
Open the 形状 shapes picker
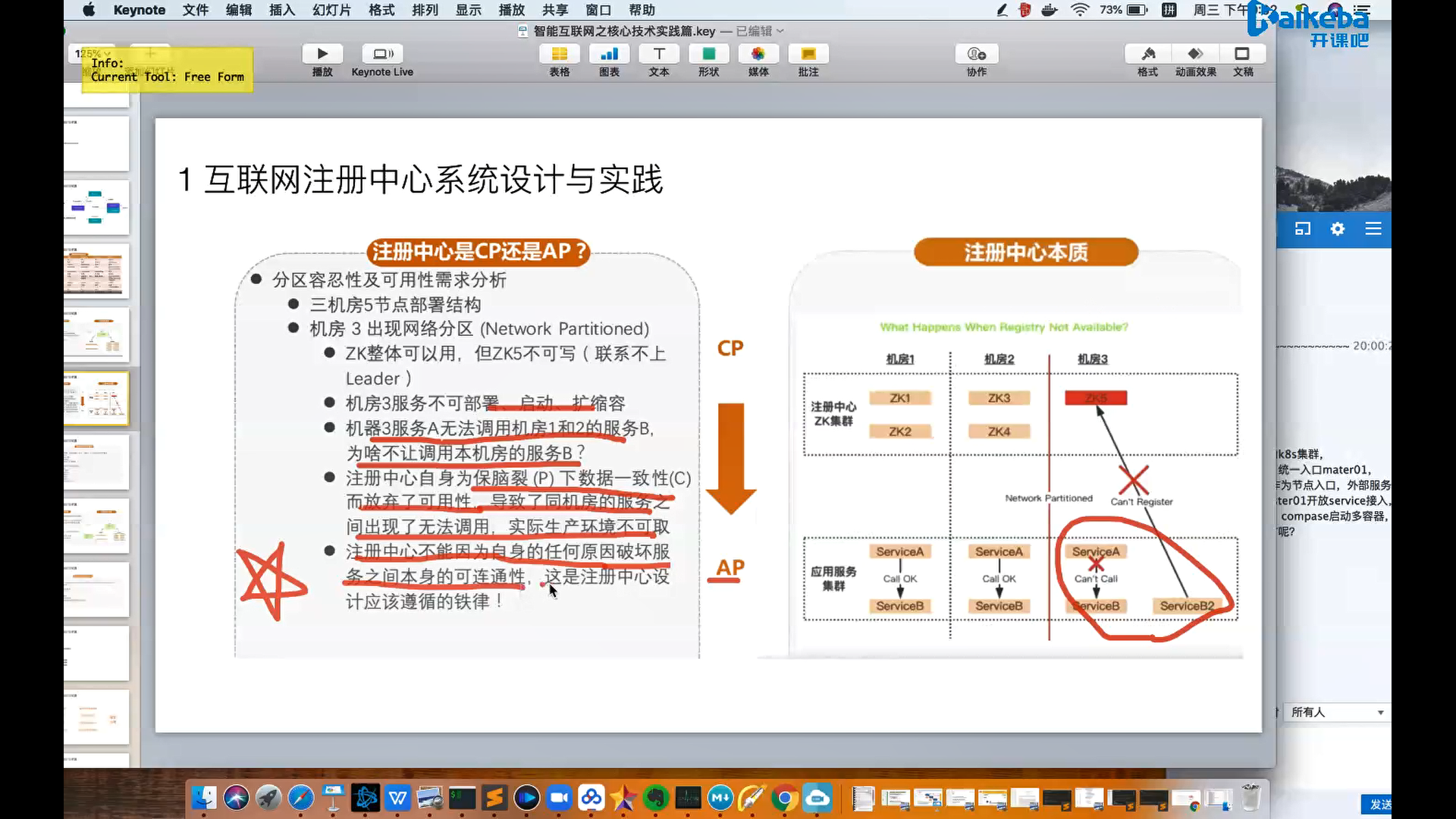click(708, 55)
